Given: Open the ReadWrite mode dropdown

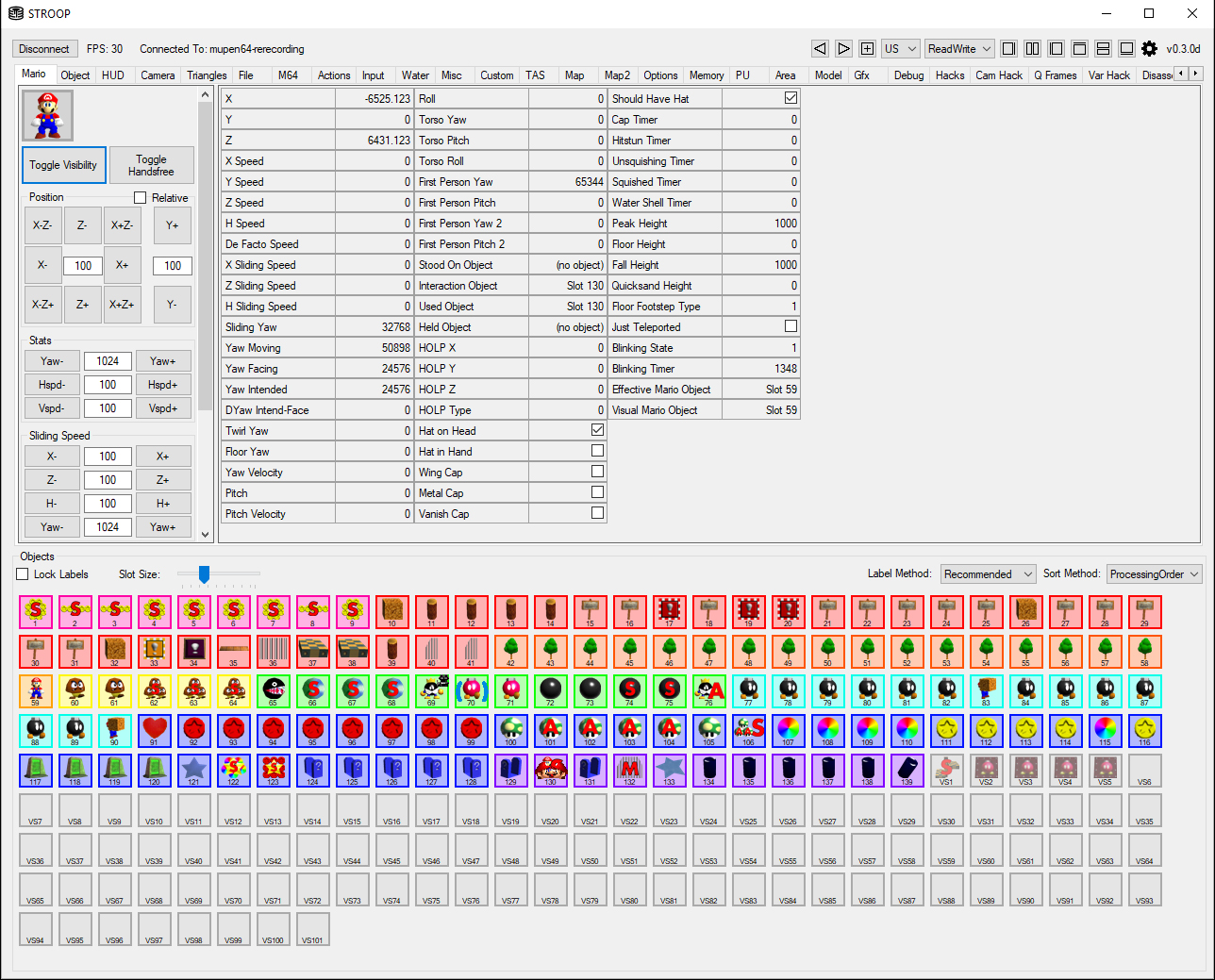Looking at the screenshot, I should (x=959, y=49).
